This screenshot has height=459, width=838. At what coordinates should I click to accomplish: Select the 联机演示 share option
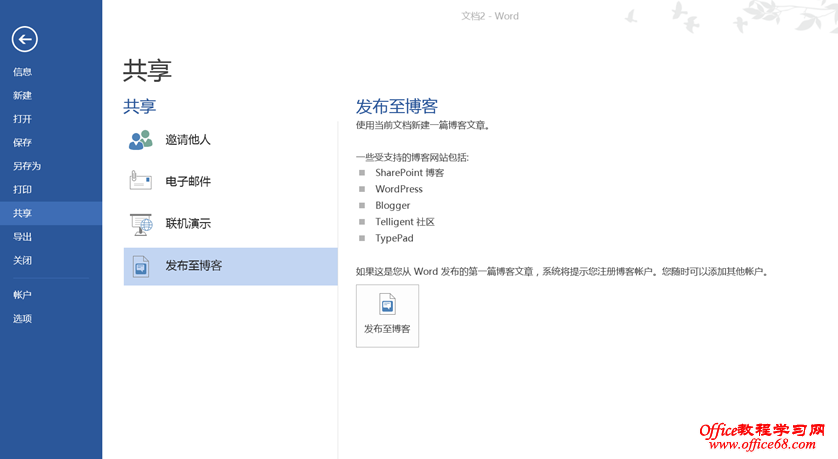click(x=230, y=223)
